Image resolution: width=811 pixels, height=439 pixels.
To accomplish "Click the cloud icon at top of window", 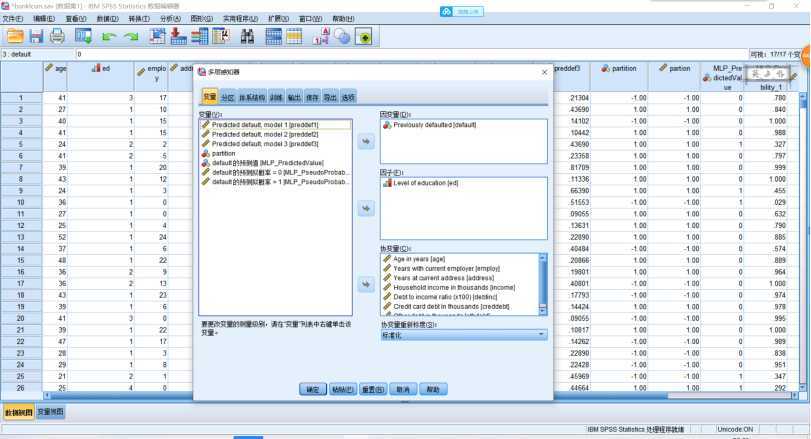I will 446,11.
